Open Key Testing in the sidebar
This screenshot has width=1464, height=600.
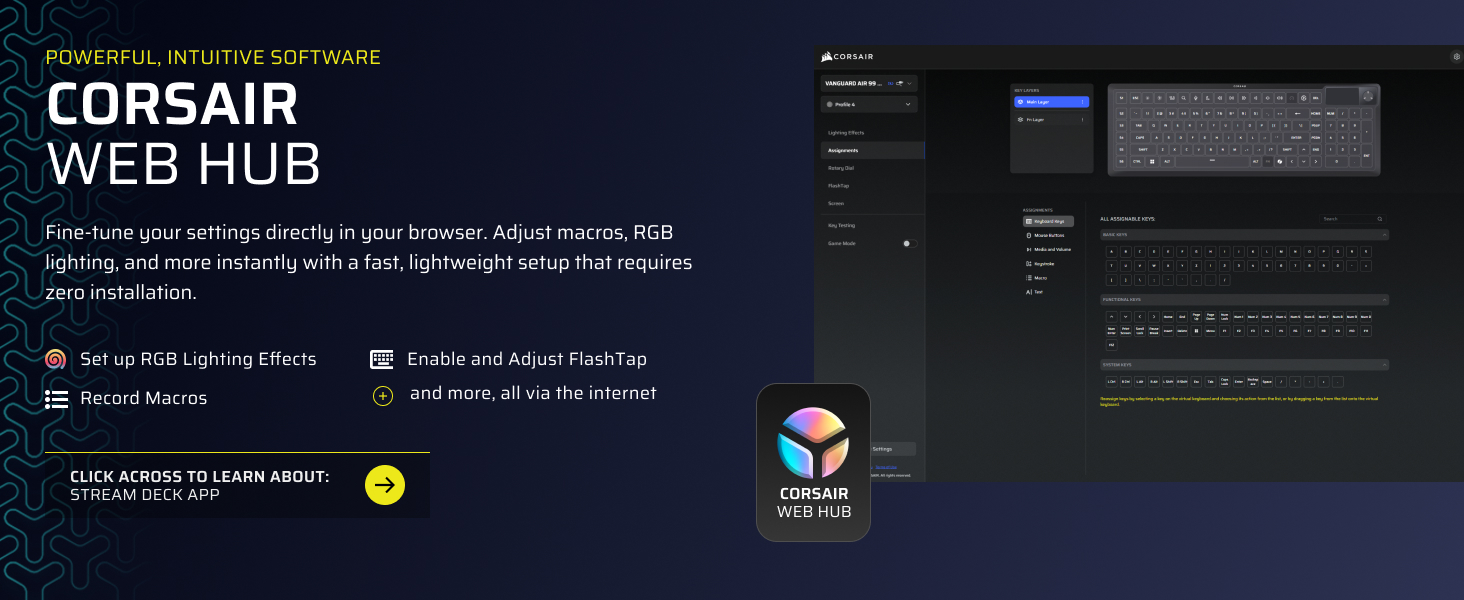(x=841, y=226)
